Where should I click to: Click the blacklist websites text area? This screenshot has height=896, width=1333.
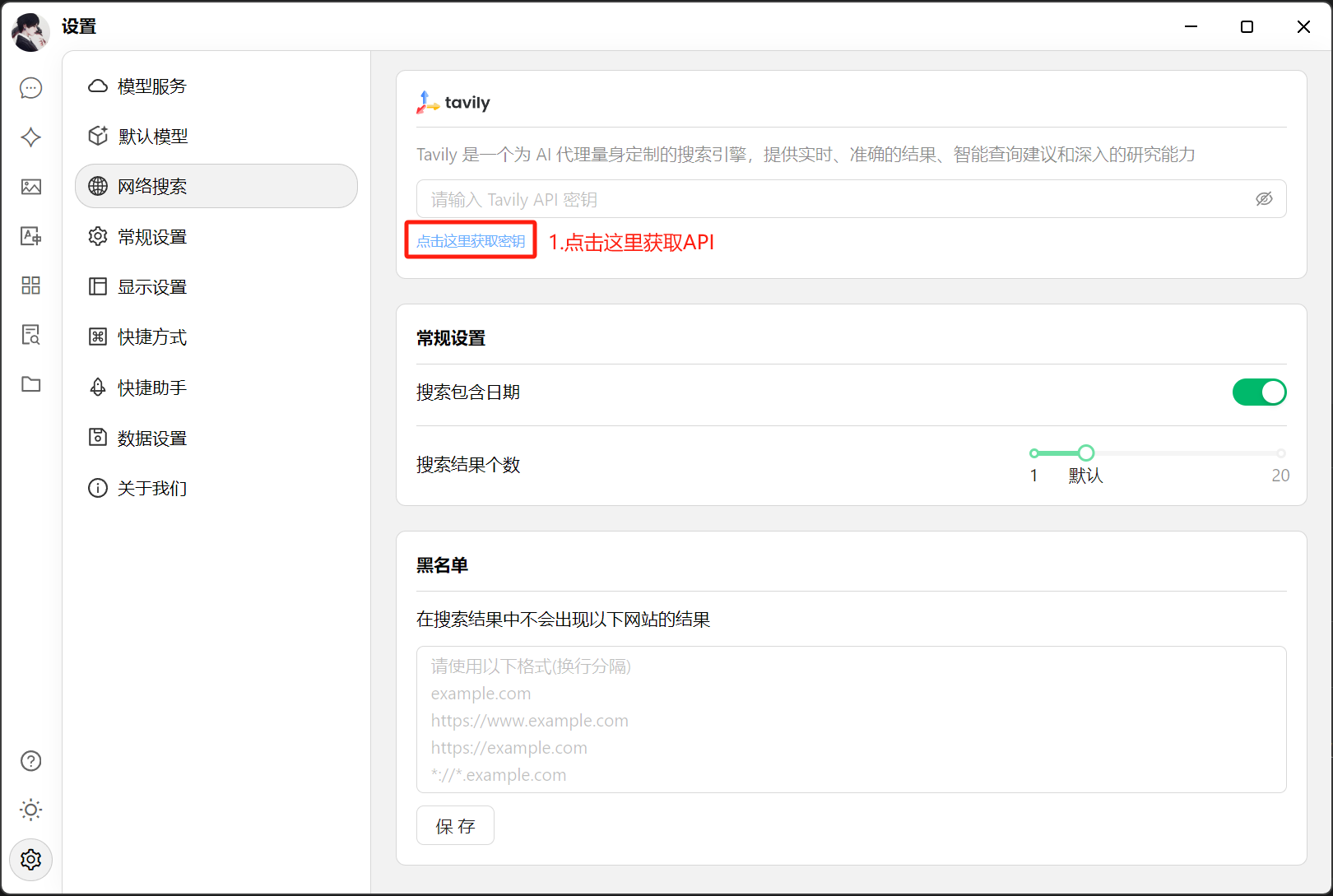coord(851,719)
